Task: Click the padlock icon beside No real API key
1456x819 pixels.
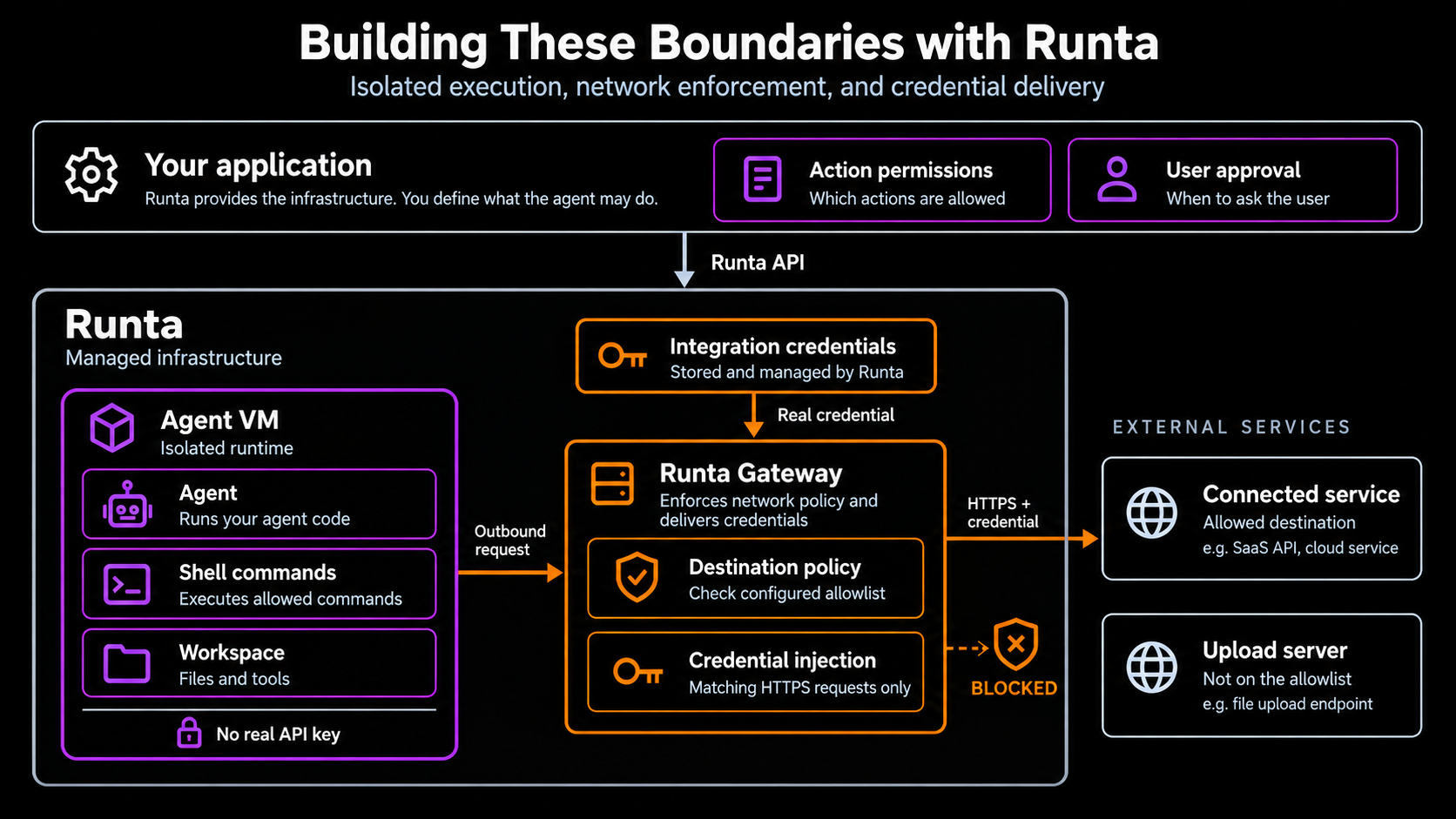Action: pyautogui.click(x=189, y=733)
